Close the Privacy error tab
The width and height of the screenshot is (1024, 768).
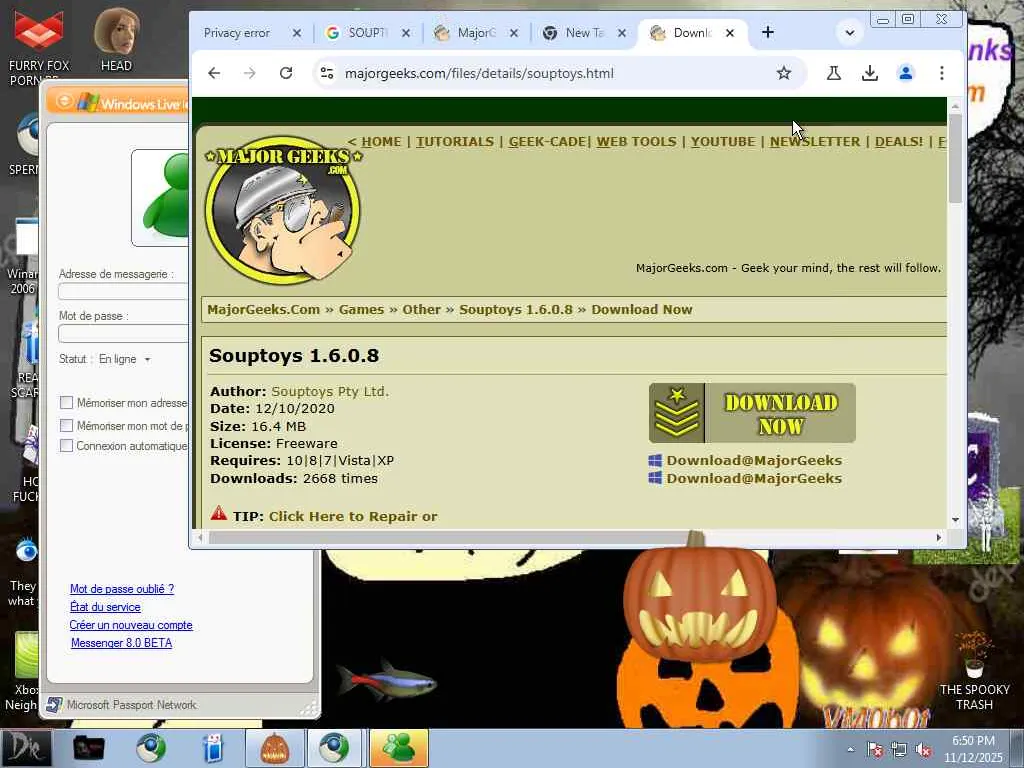point(296,33)
